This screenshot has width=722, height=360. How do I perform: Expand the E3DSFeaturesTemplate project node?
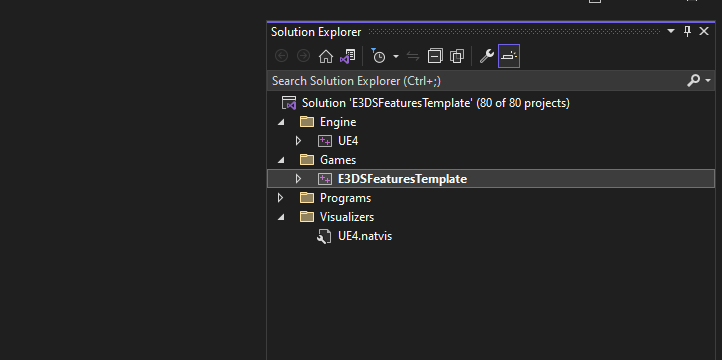click(298, 179)
